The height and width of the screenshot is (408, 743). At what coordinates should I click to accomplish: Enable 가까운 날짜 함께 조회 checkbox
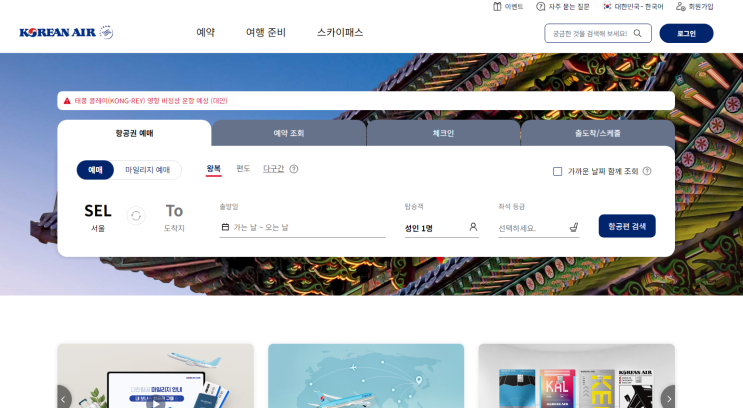coord(558,171)
